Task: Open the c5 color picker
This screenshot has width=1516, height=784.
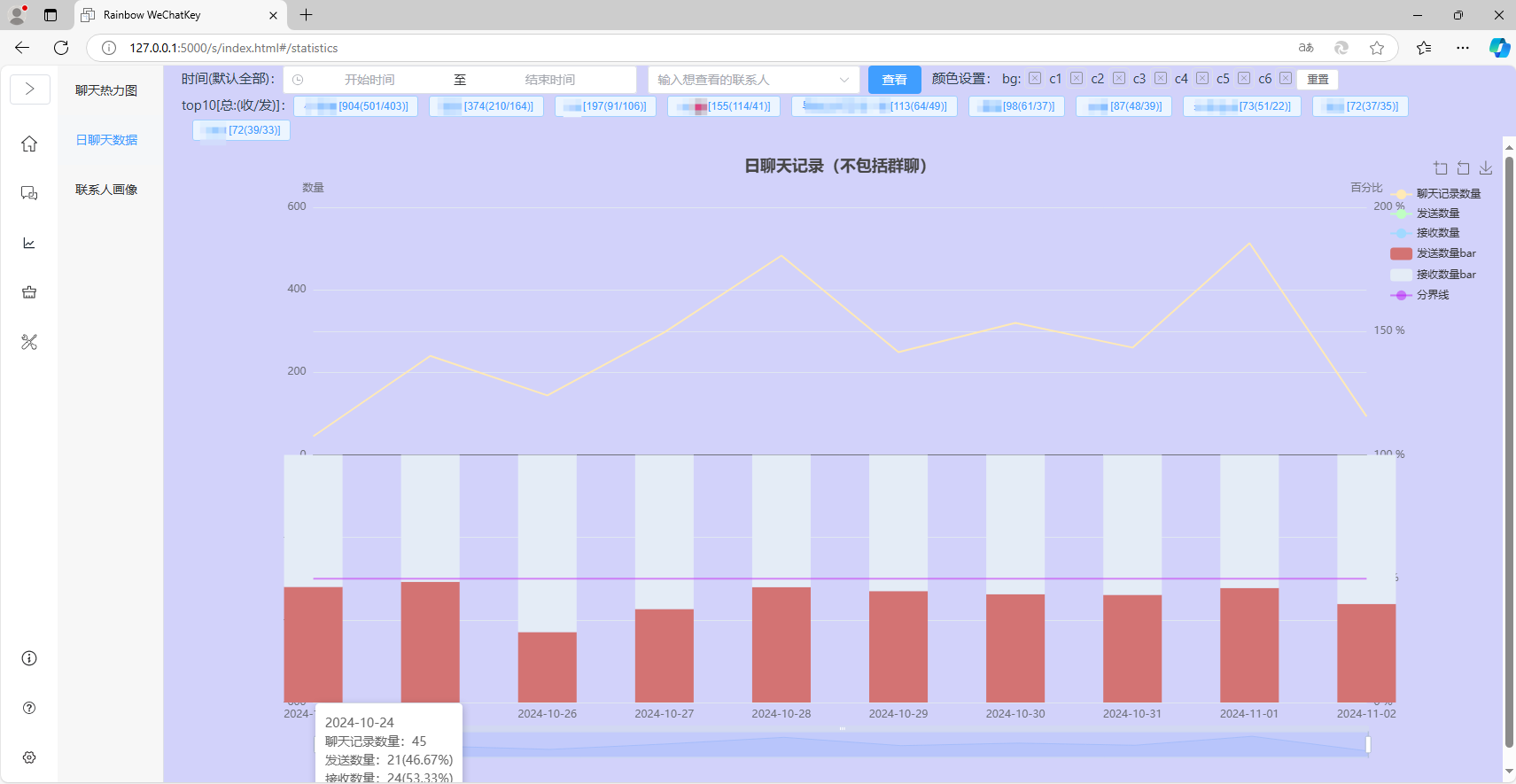Action: 1244,79
